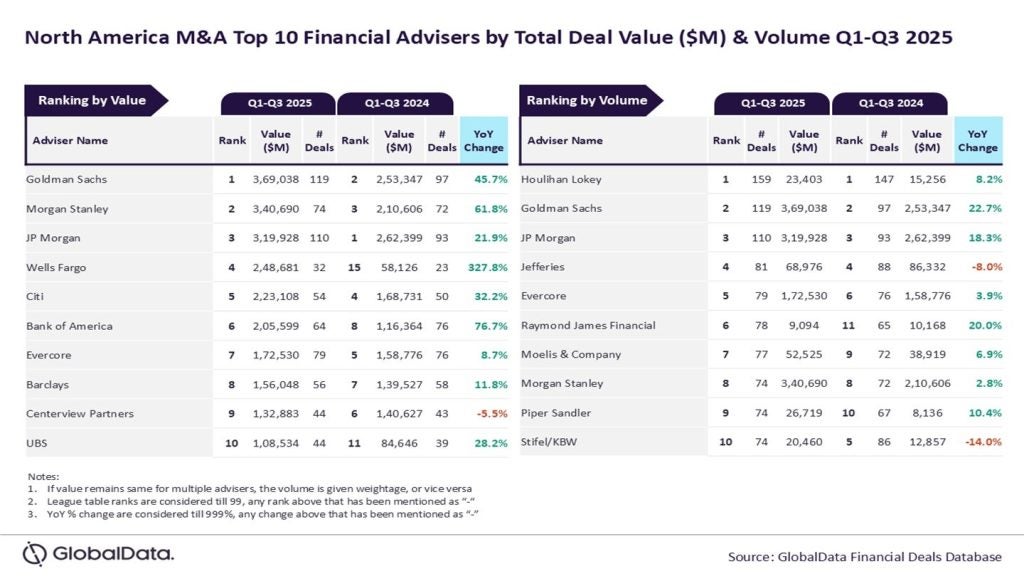1024x576 pixels.
Task: Click the Piper Sandler adviser name
Action: pyautogui.click(x=556, y=414)
